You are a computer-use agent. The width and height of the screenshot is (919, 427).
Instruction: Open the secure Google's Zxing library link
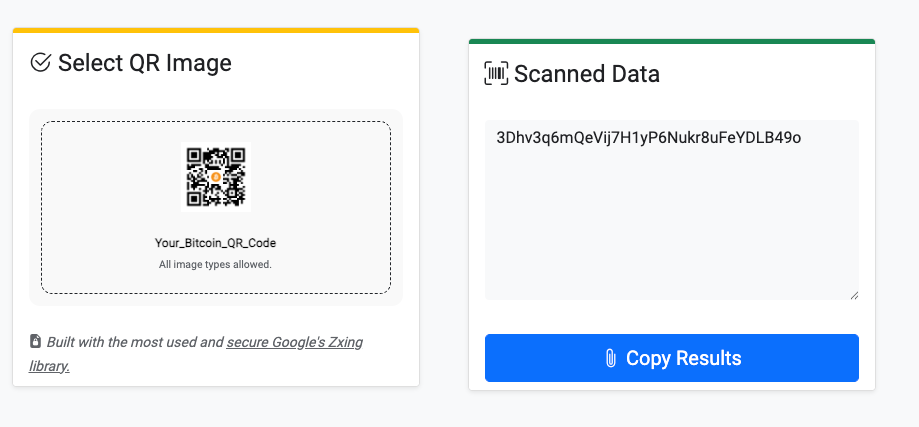pos(294,343)
